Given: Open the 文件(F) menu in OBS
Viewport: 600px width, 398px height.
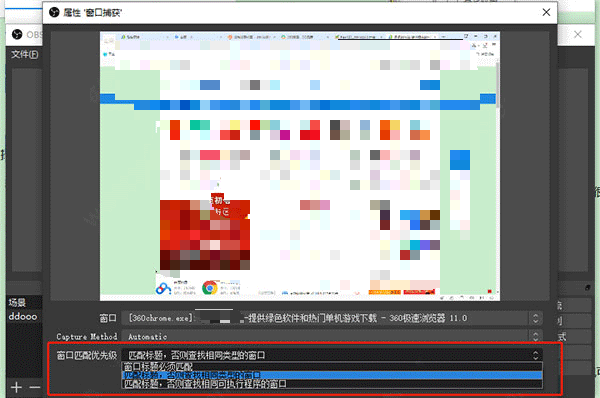Looking at the screenshot, I should point(24,54).
